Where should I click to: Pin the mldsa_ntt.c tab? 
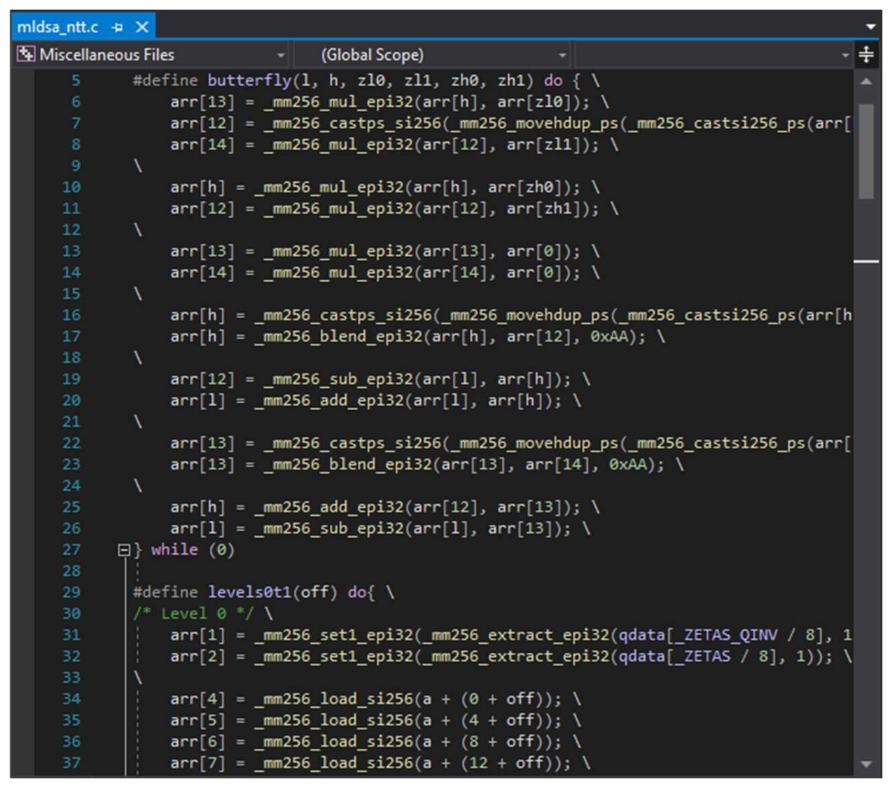click(x=118, y=27)
